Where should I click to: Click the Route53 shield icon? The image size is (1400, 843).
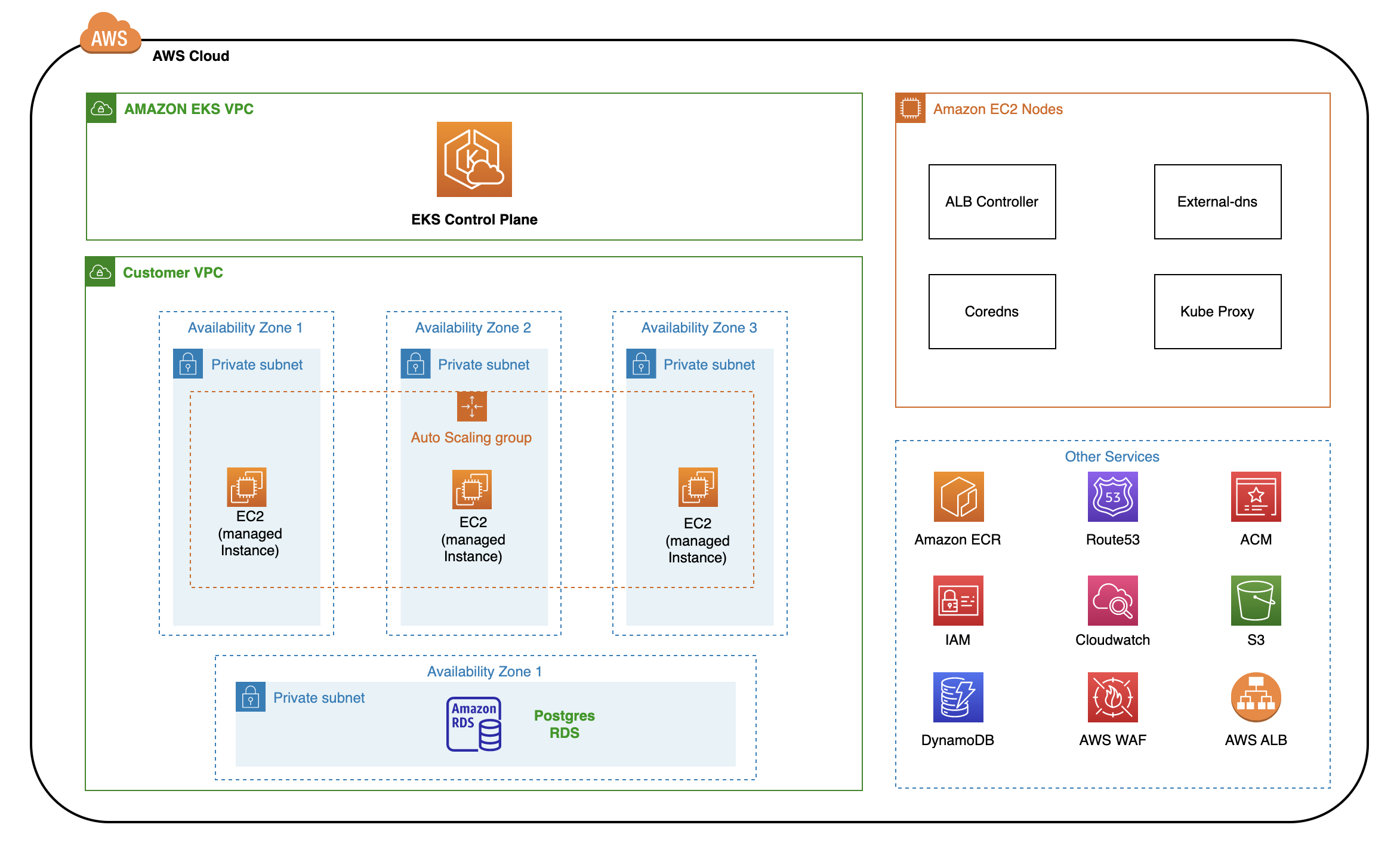(1112, 497)
